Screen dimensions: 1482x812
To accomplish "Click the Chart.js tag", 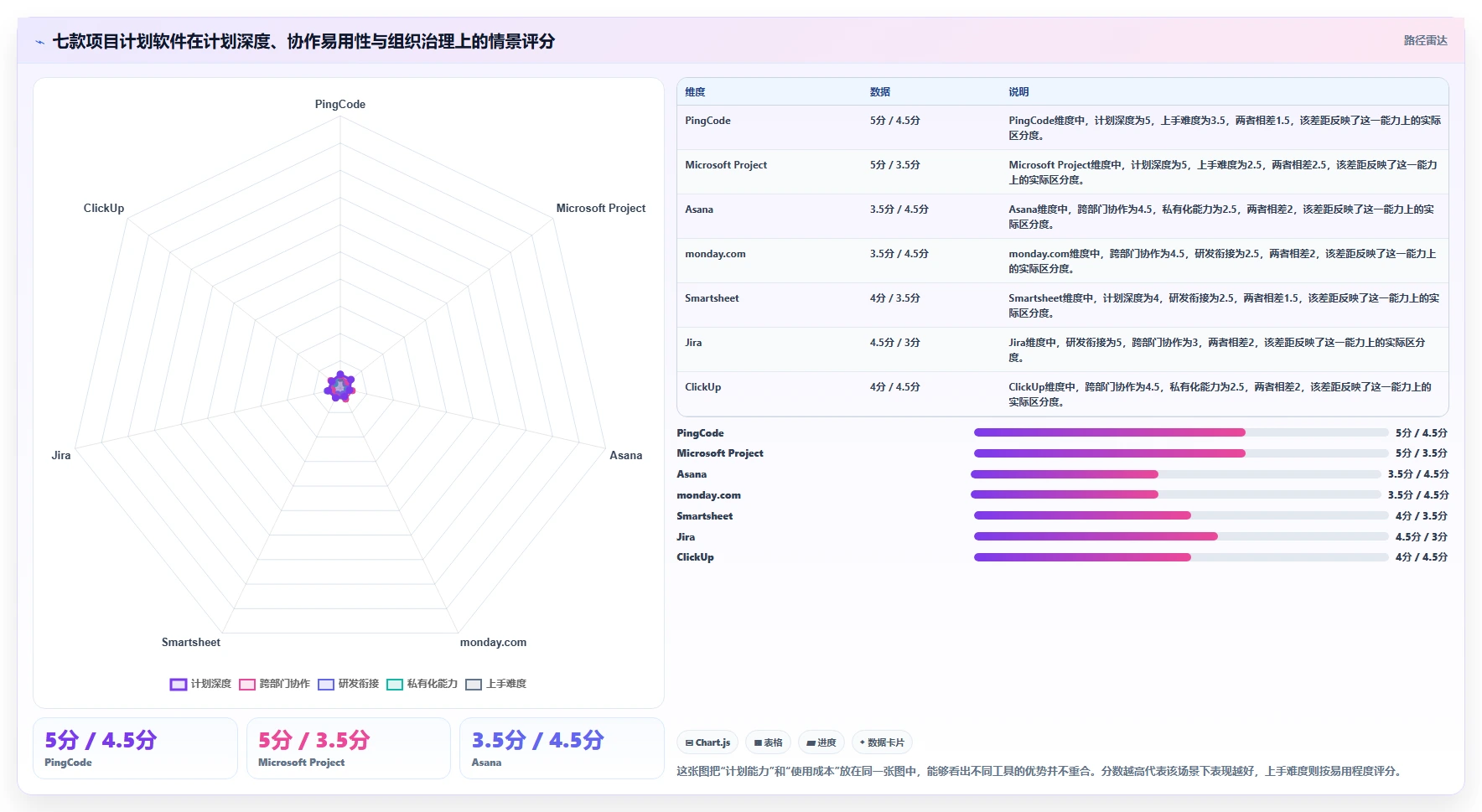I will tap(707, 742).
